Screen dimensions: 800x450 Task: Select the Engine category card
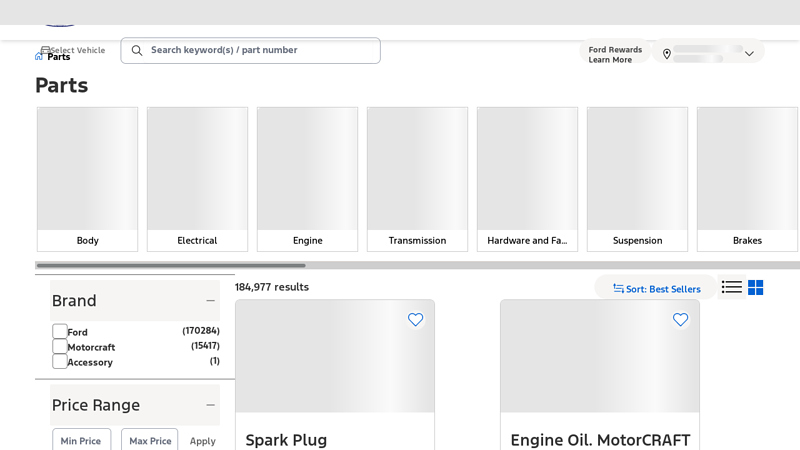tap(308, 179)
